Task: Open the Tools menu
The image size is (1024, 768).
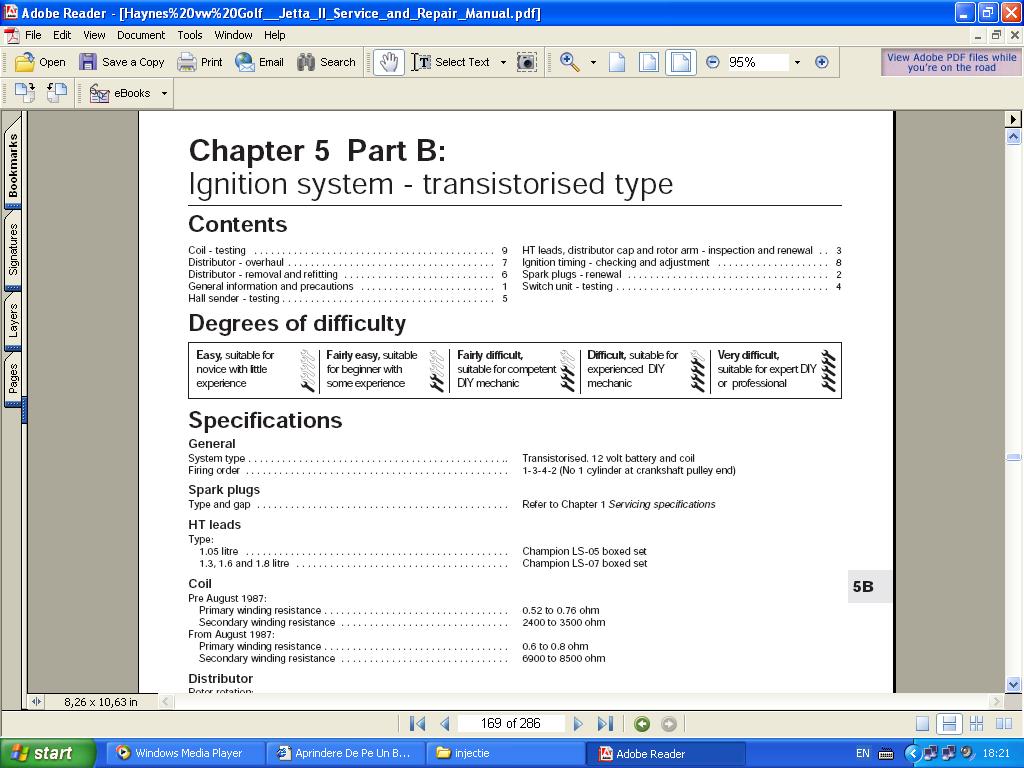Action: (189, 35)
